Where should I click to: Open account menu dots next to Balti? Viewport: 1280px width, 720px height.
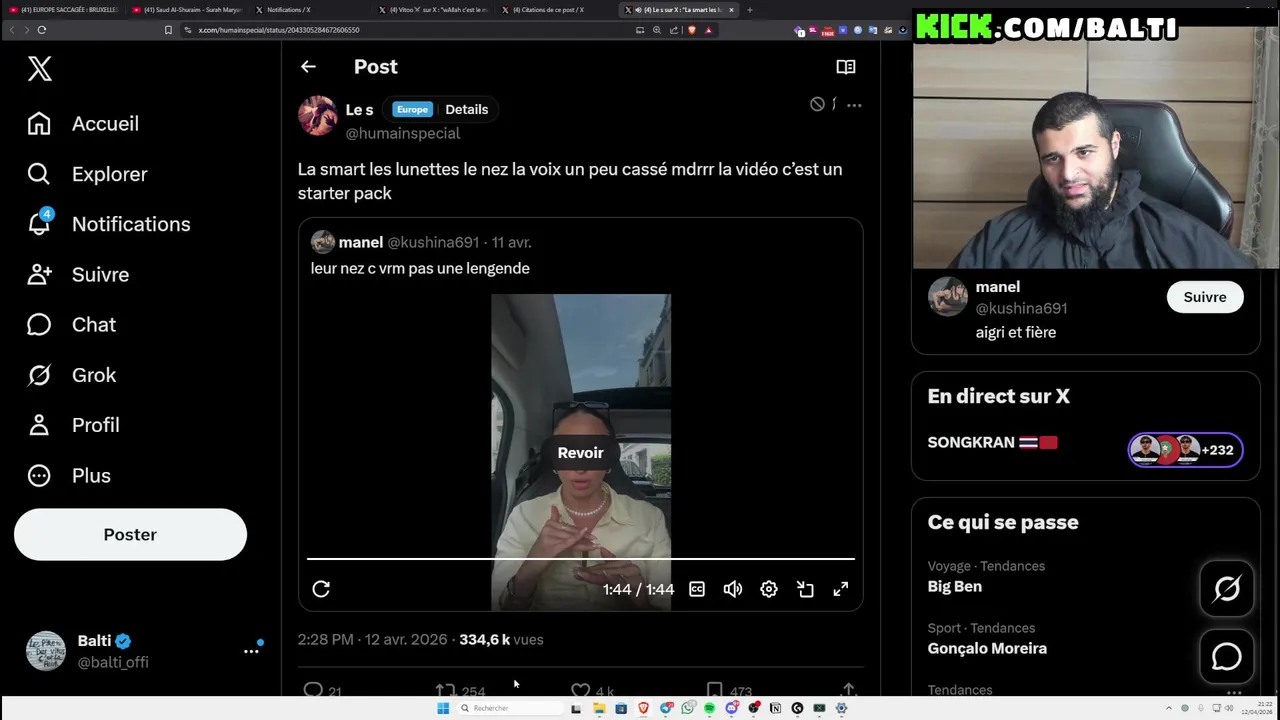pos(251,651)
